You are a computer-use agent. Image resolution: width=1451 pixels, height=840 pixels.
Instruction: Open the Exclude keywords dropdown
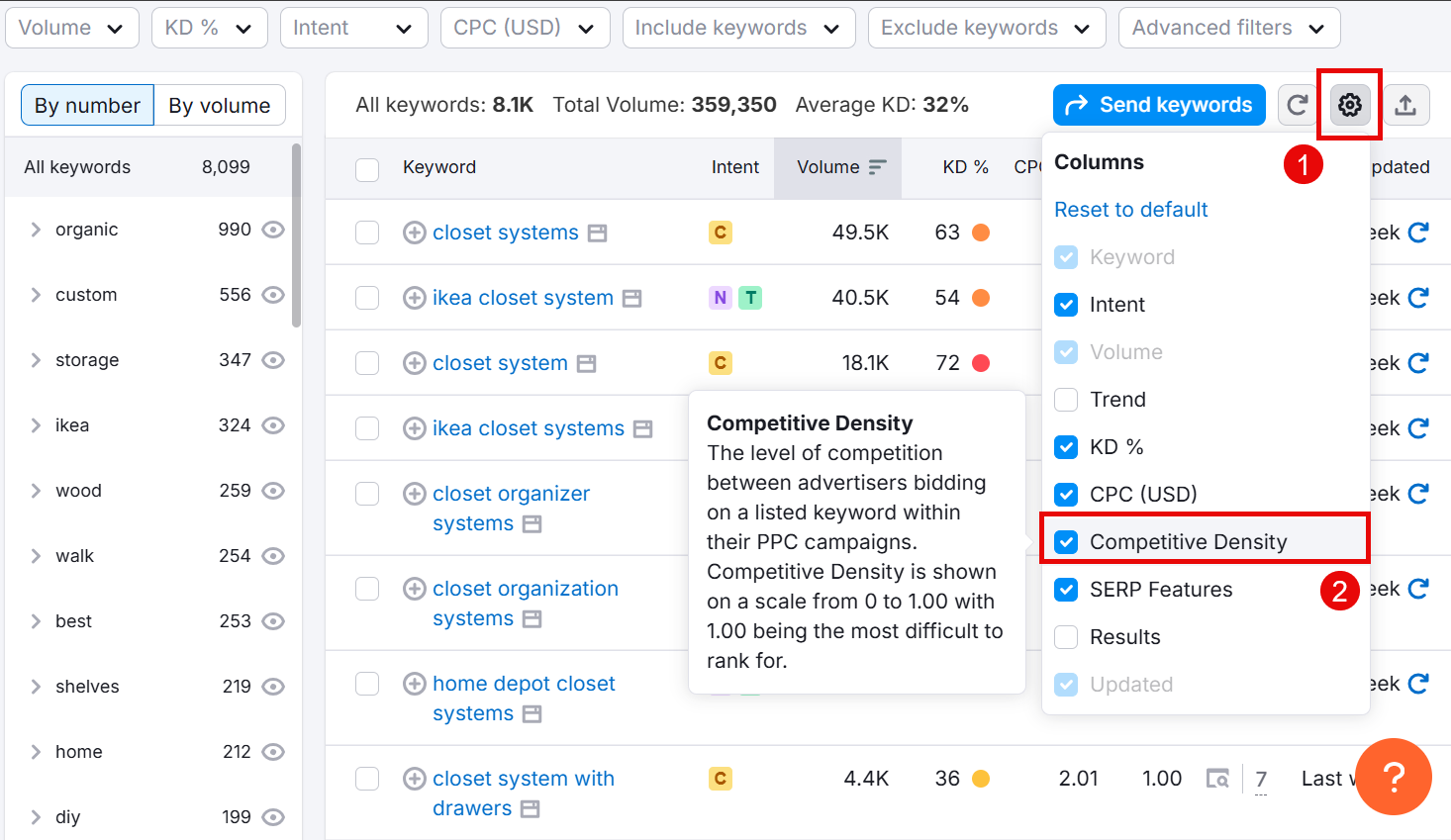pos(986,28)
